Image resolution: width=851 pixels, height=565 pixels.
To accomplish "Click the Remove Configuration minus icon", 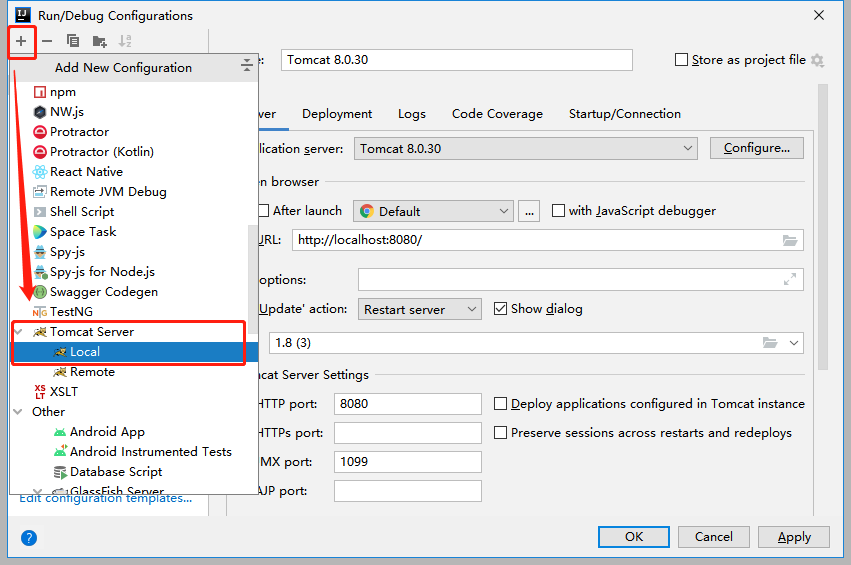I will [47, 41].
